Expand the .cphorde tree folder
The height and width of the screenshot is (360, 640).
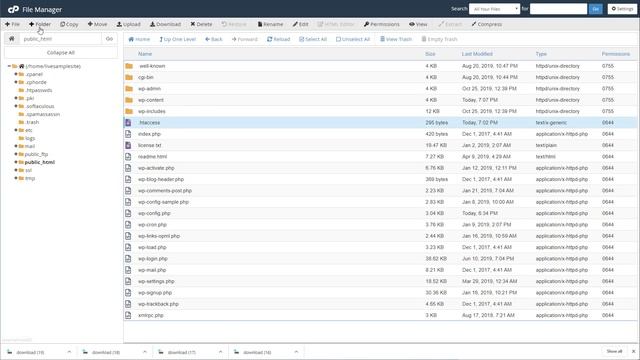click(x=16, y=82)
